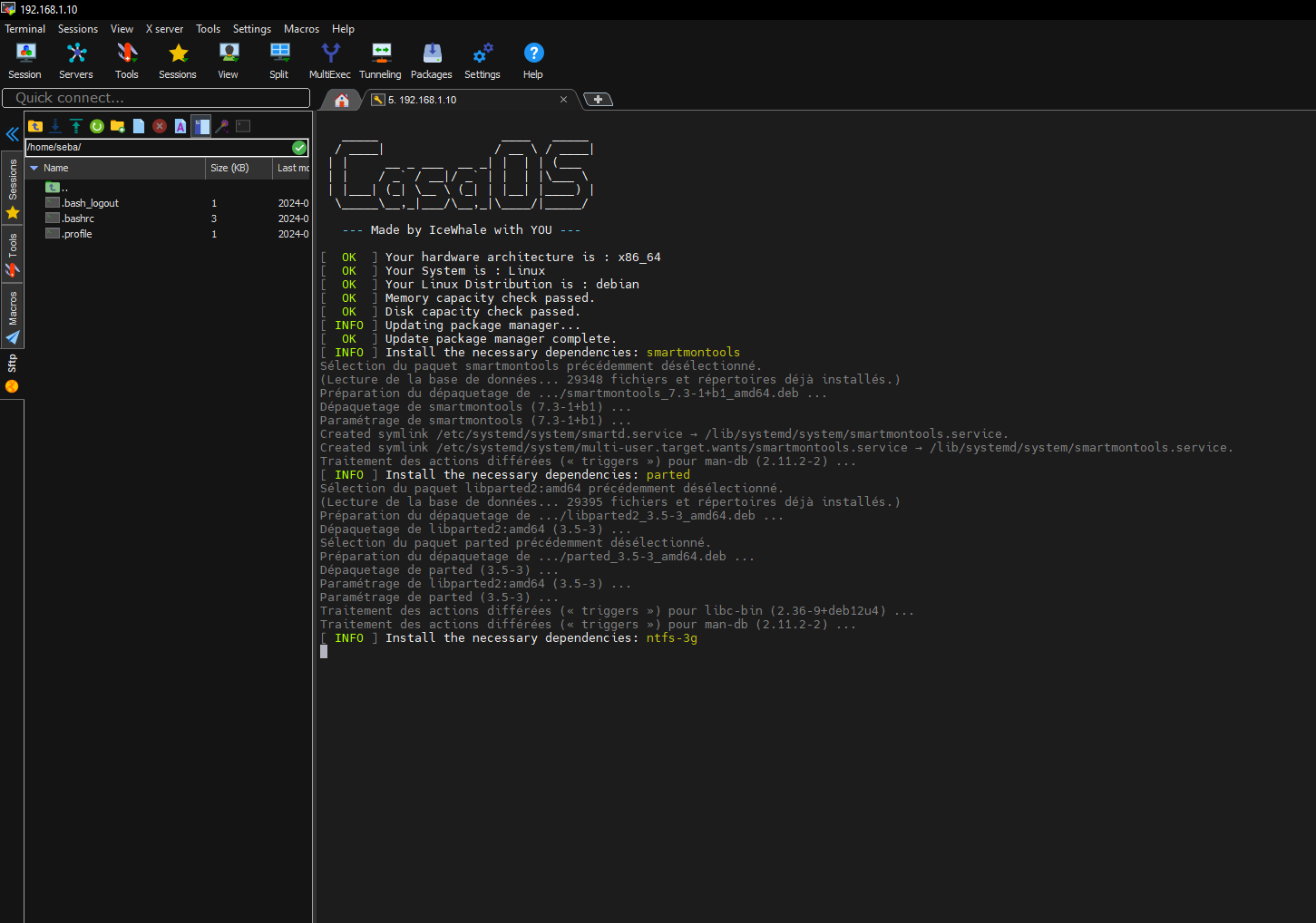1316x923 pixels.
Task: Open the View menu in menu bar
Action: [122, 29]
